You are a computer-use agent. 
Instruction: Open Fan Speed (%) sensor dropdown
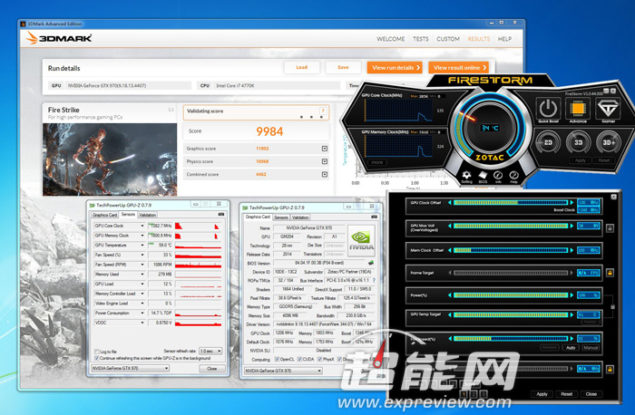click(142, 255)
